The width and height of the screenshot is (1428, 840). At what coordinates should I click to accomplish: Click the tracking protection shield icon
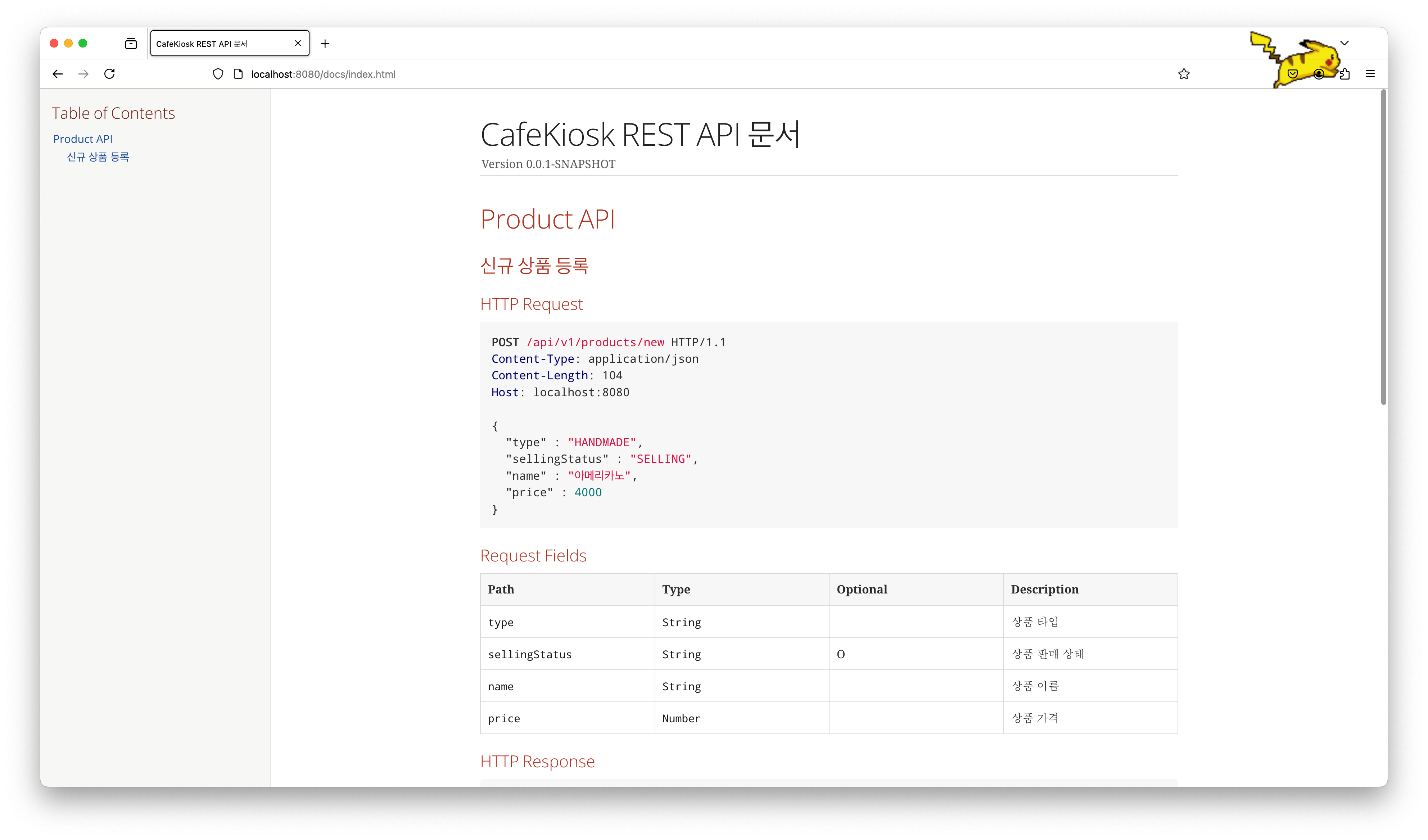coord(218,74)
